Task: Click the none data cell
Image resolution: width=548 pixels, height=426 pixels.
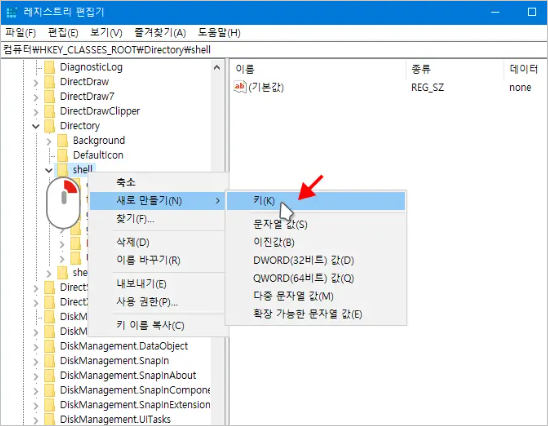Action: (520, 87)
